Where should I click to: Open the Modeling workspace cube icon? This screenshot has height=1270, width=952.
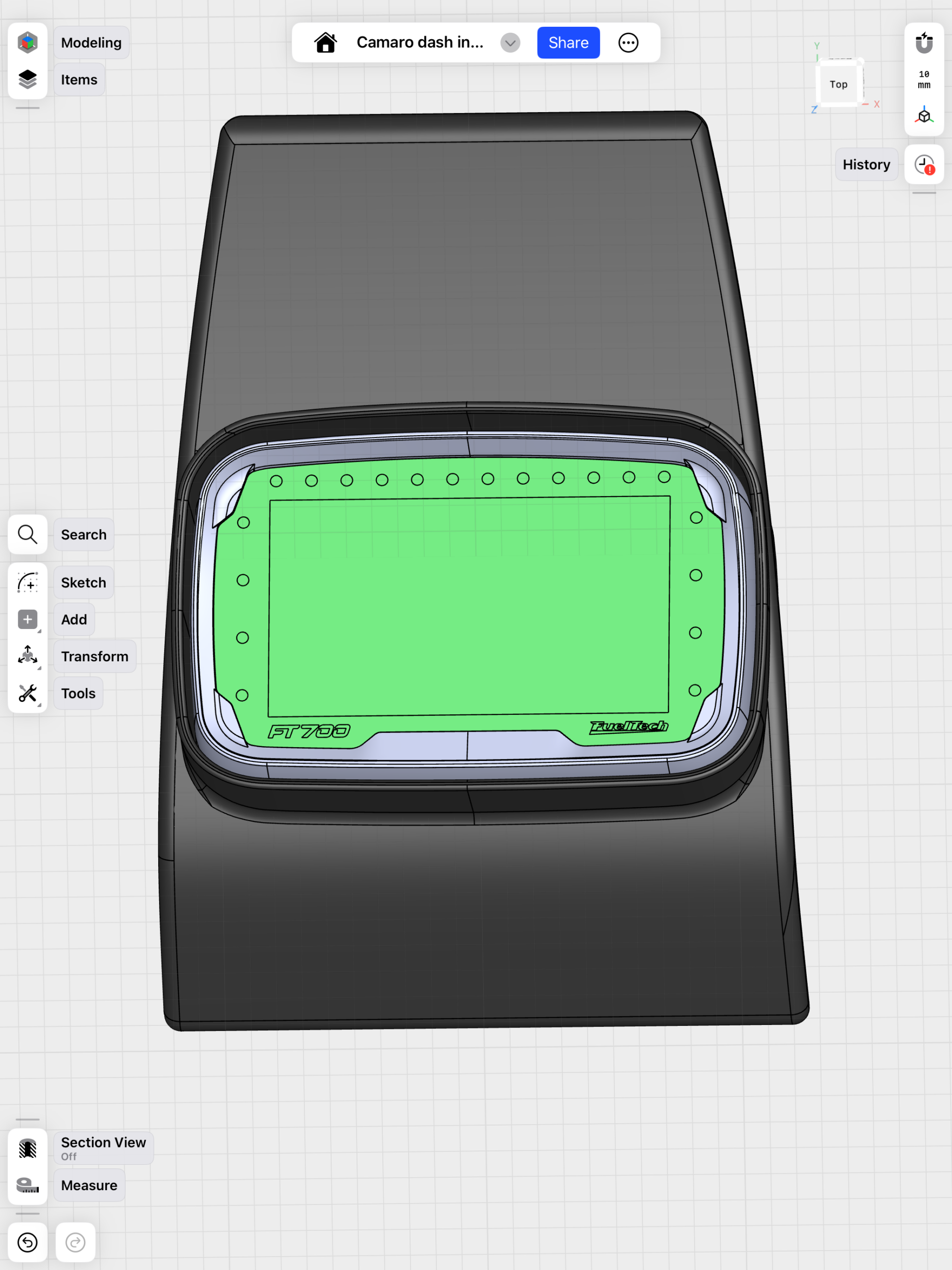pyautogui.click(x=28, y=43)
